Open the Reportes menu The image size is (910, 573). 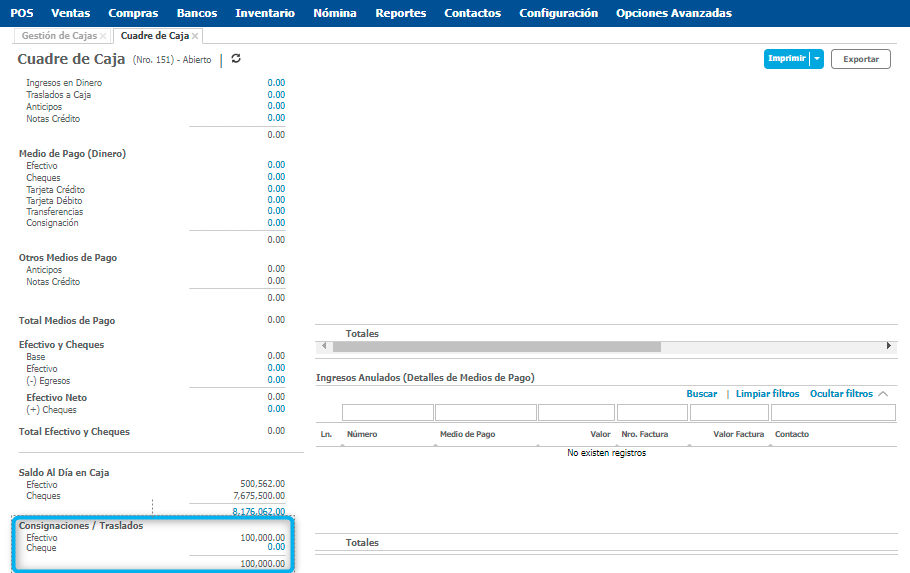pos(400,13)
